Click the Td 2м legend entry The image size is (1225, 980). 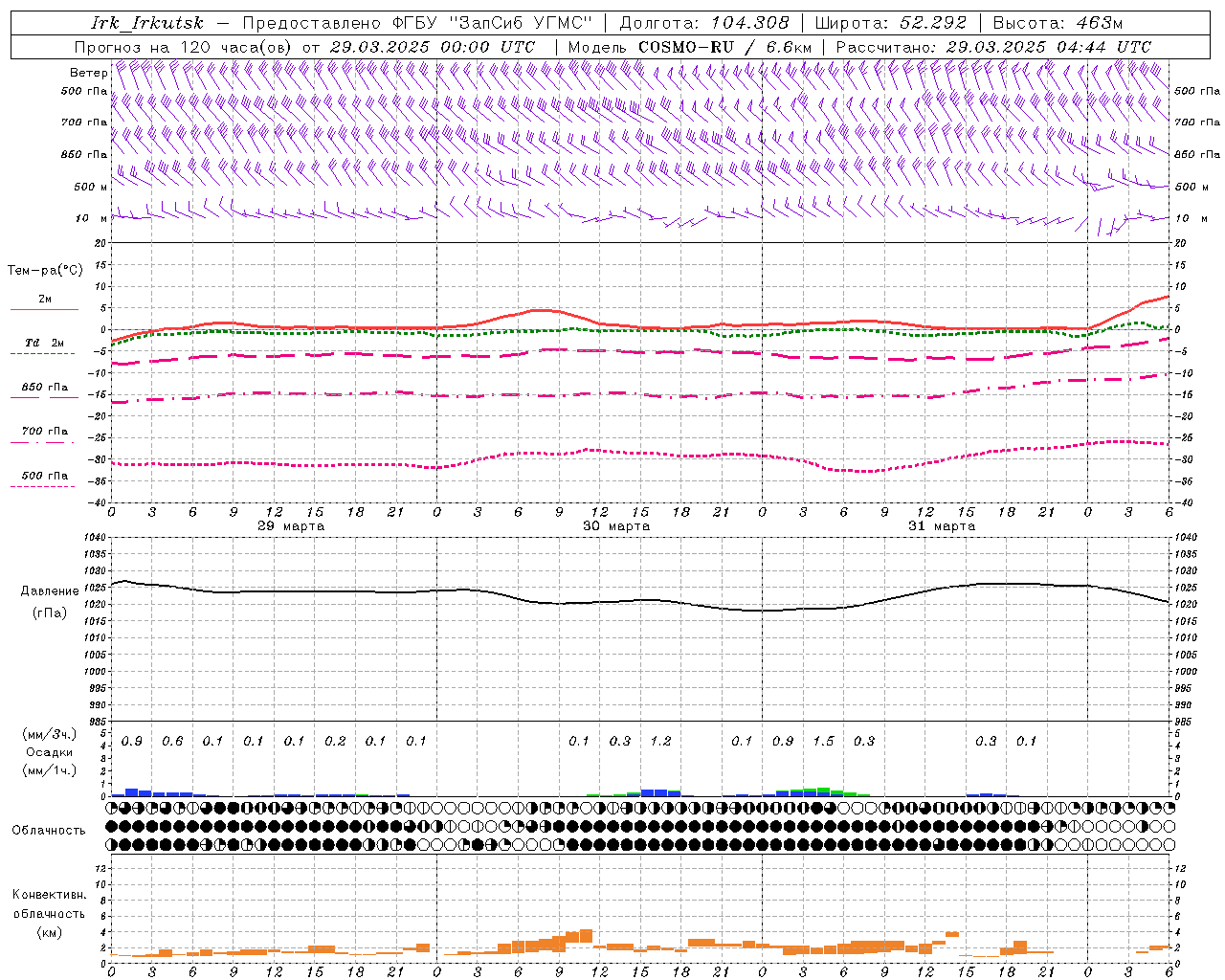coord(44,343)
